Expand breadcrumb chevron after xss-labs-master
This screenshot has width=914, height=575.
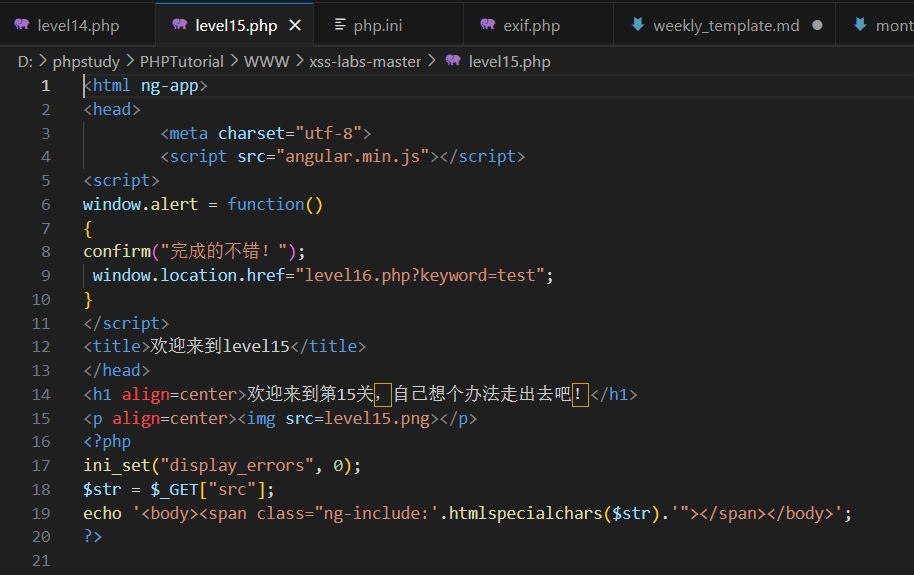tap(432, 61)
